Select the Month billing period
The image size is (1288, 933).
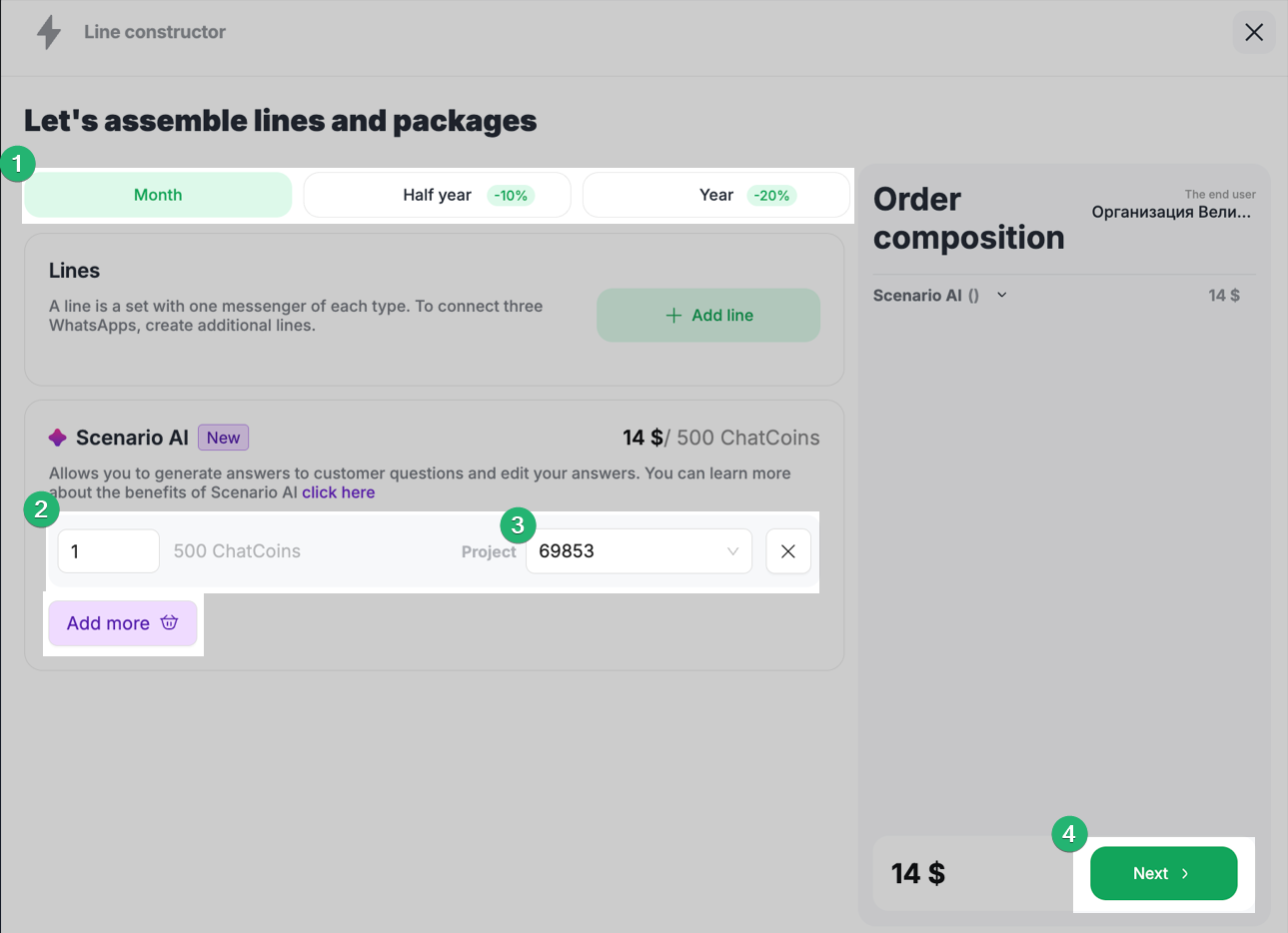coord(158,195)
